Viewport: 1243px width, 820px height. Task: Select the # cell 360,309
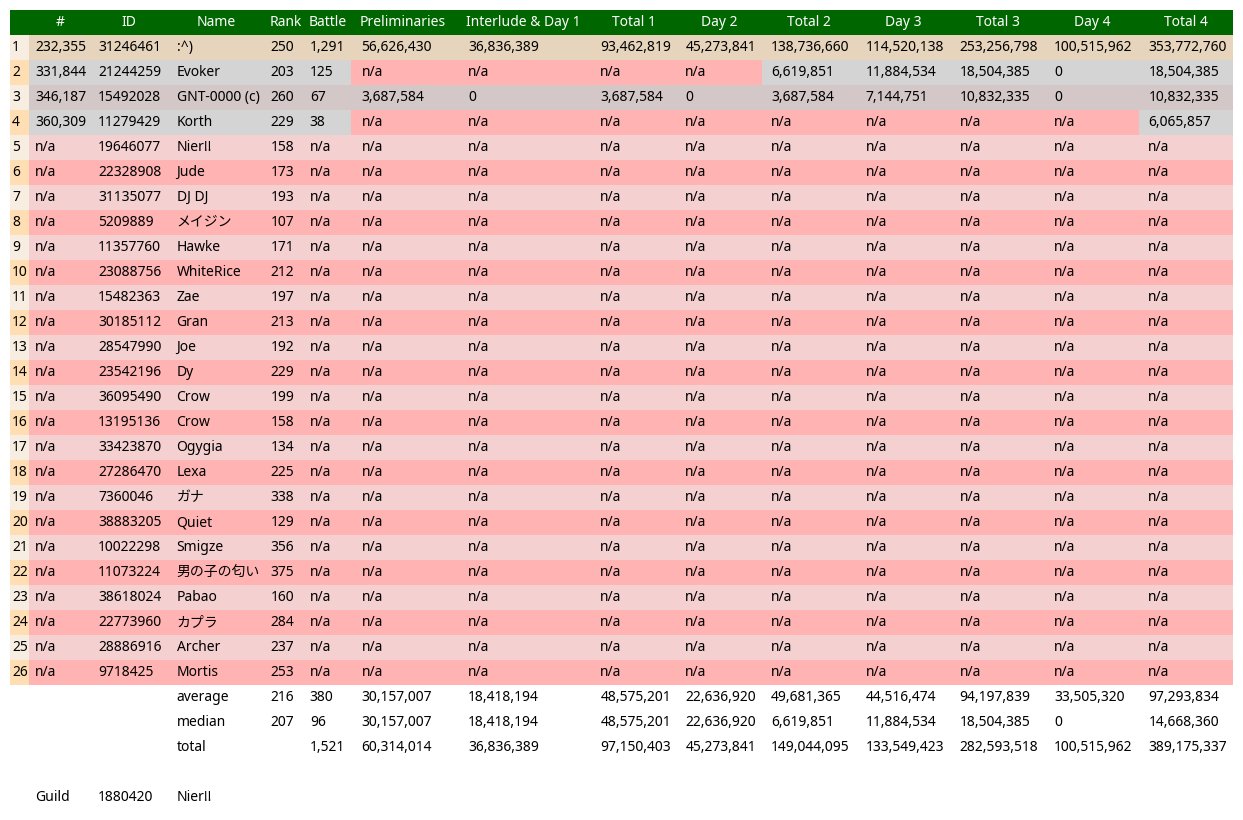(61, 121)
